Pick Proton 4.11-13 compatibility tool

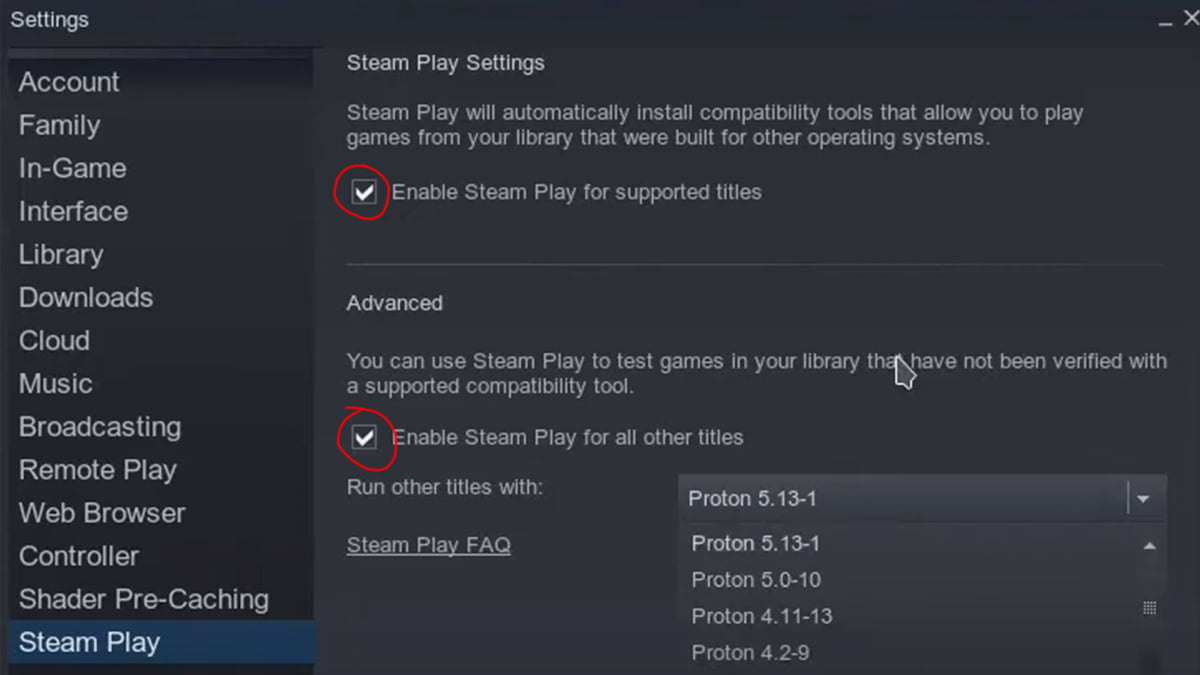click(x=762, y=616)
